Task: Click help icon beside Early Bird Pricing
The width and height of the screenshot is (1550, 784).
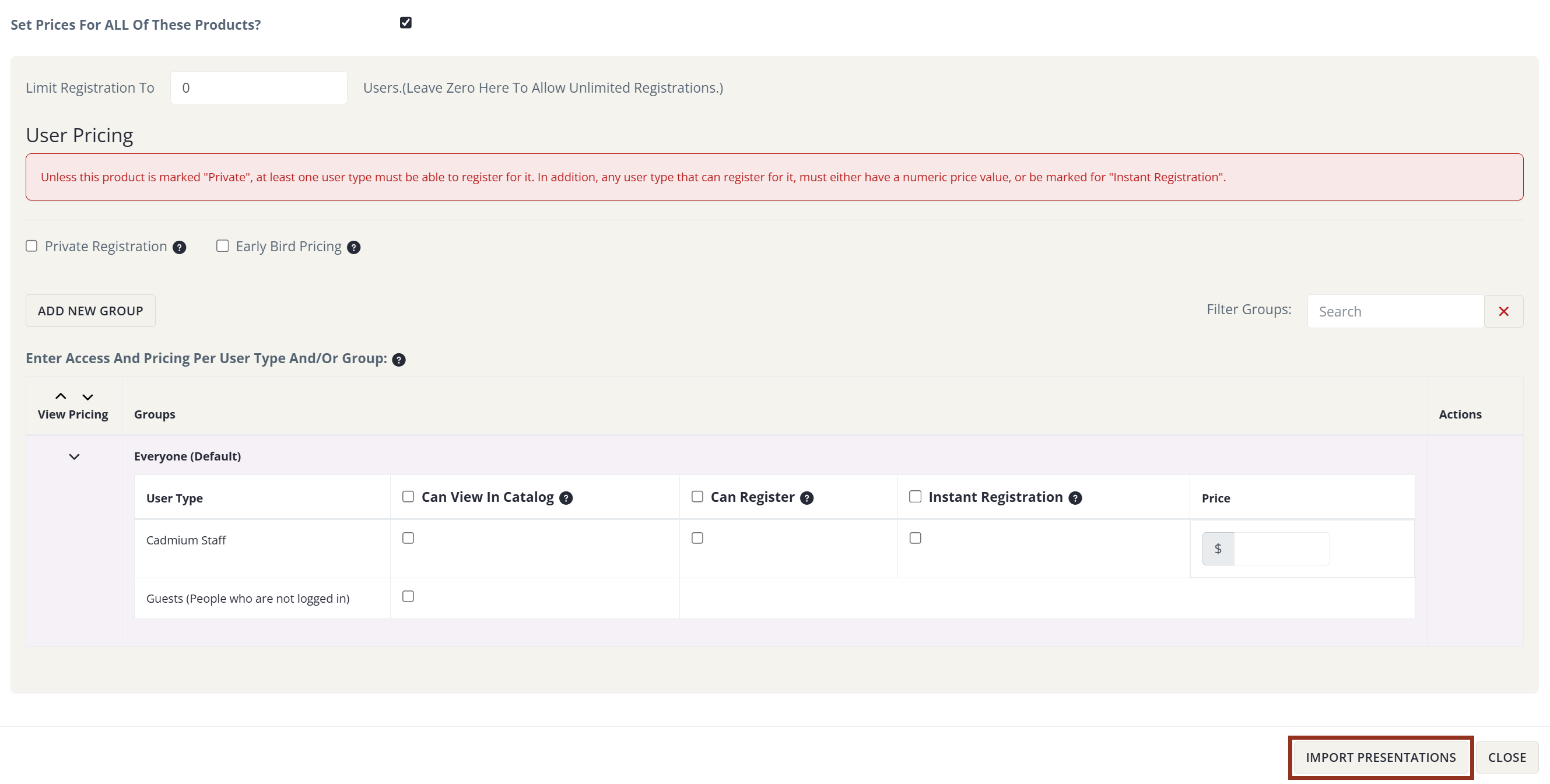Action: click(354, 247)
